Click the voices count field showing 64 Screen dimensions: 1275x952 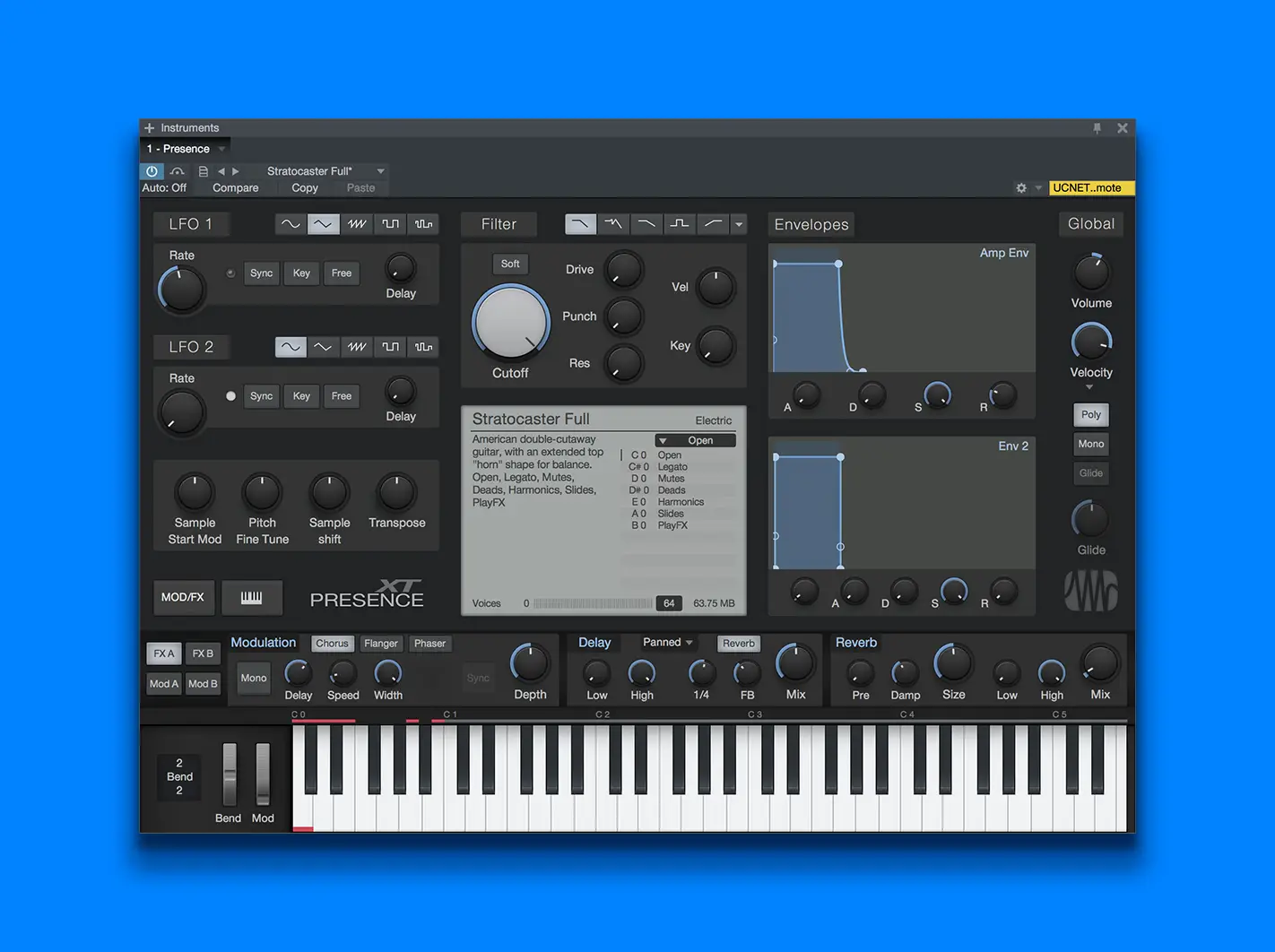pyautogui.click(x=669, y=603)
